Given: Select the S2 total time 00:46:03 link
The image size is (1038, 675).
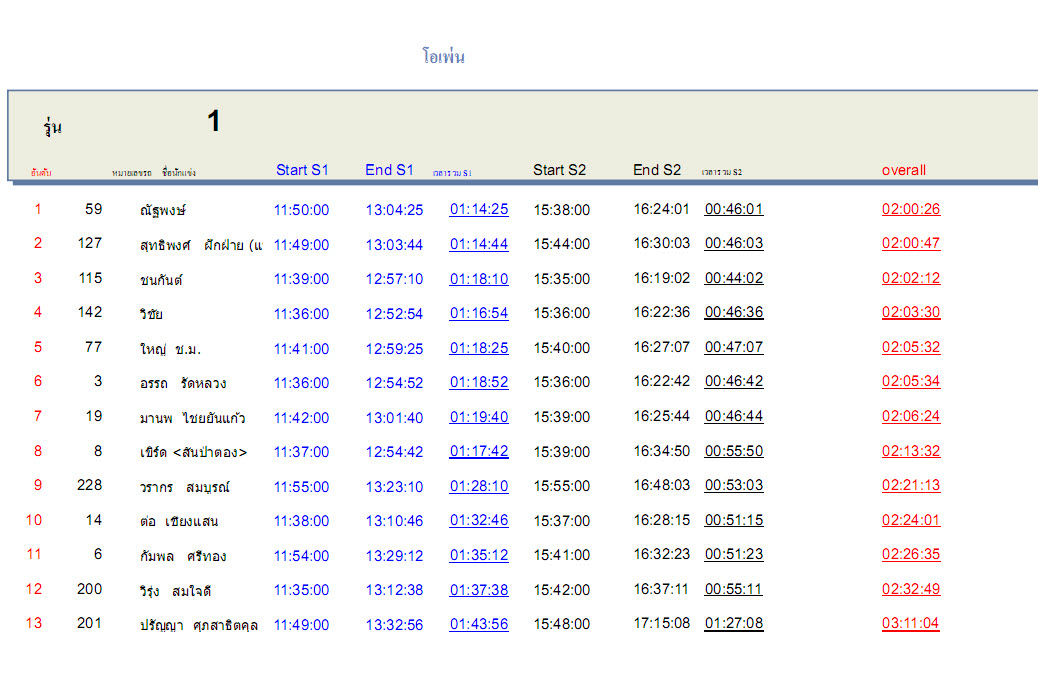Looking at the screenshot, I should click(x=733, y=244).
